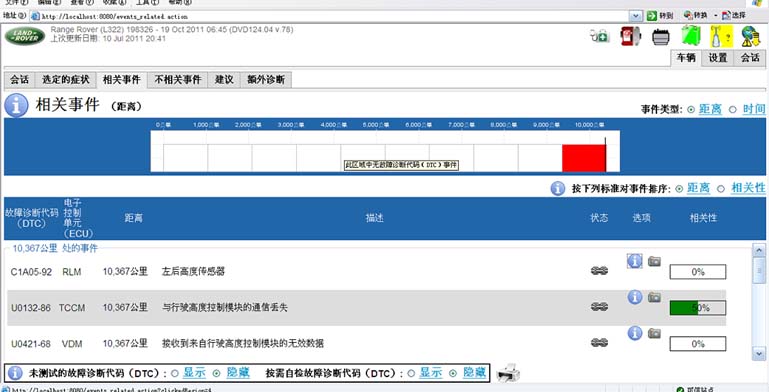This screenshot has height=392, width=769.
Task: Click scroll-down arrow of event list
Action: [759, 353]
